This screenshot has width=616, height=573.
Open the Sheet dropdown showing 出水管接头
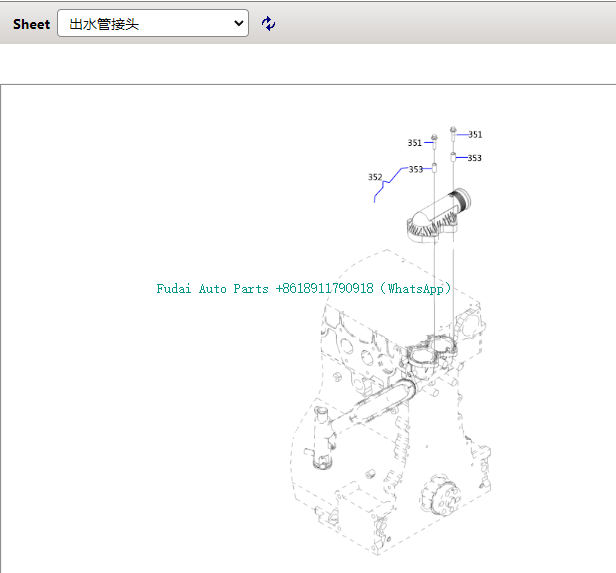153,24
